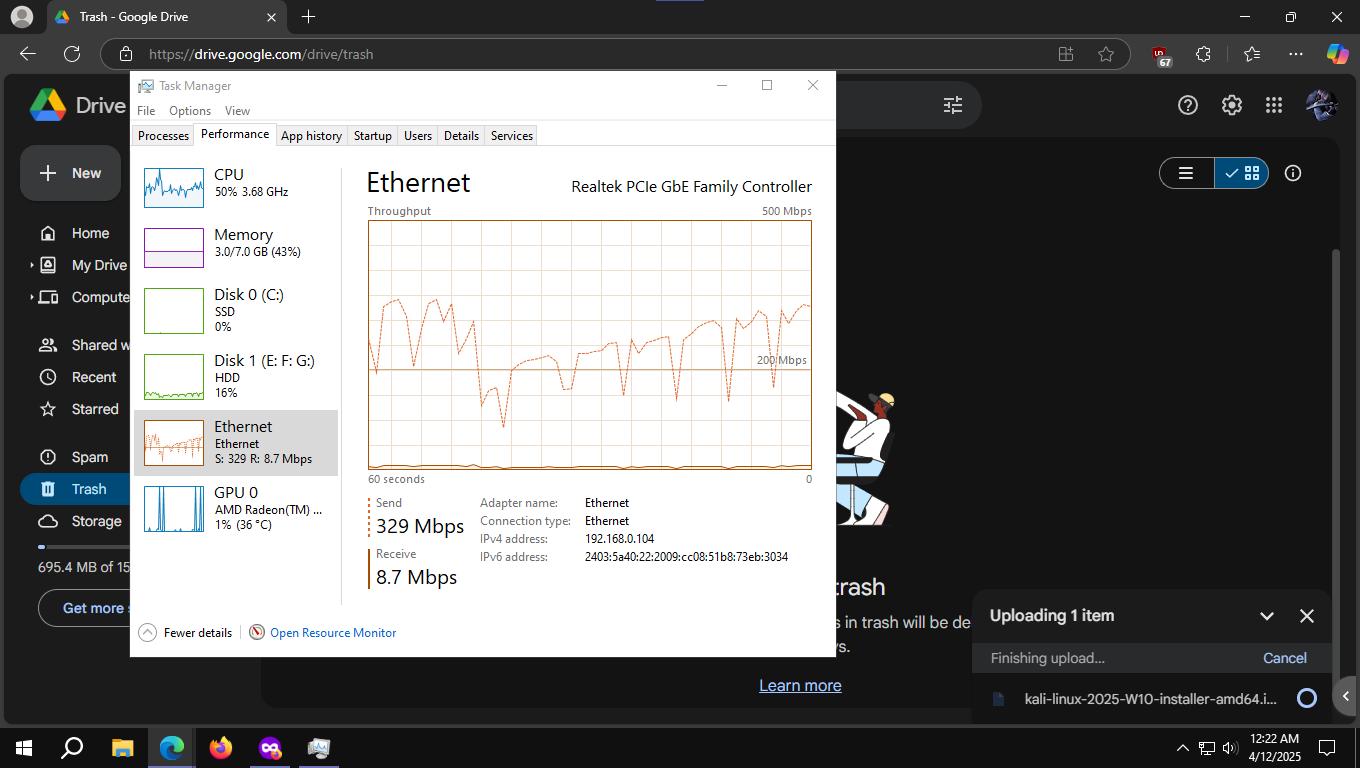Expand the Computers tree arrow
The height and width of the screenshot is (768, 1360).
tap(31, 297)
